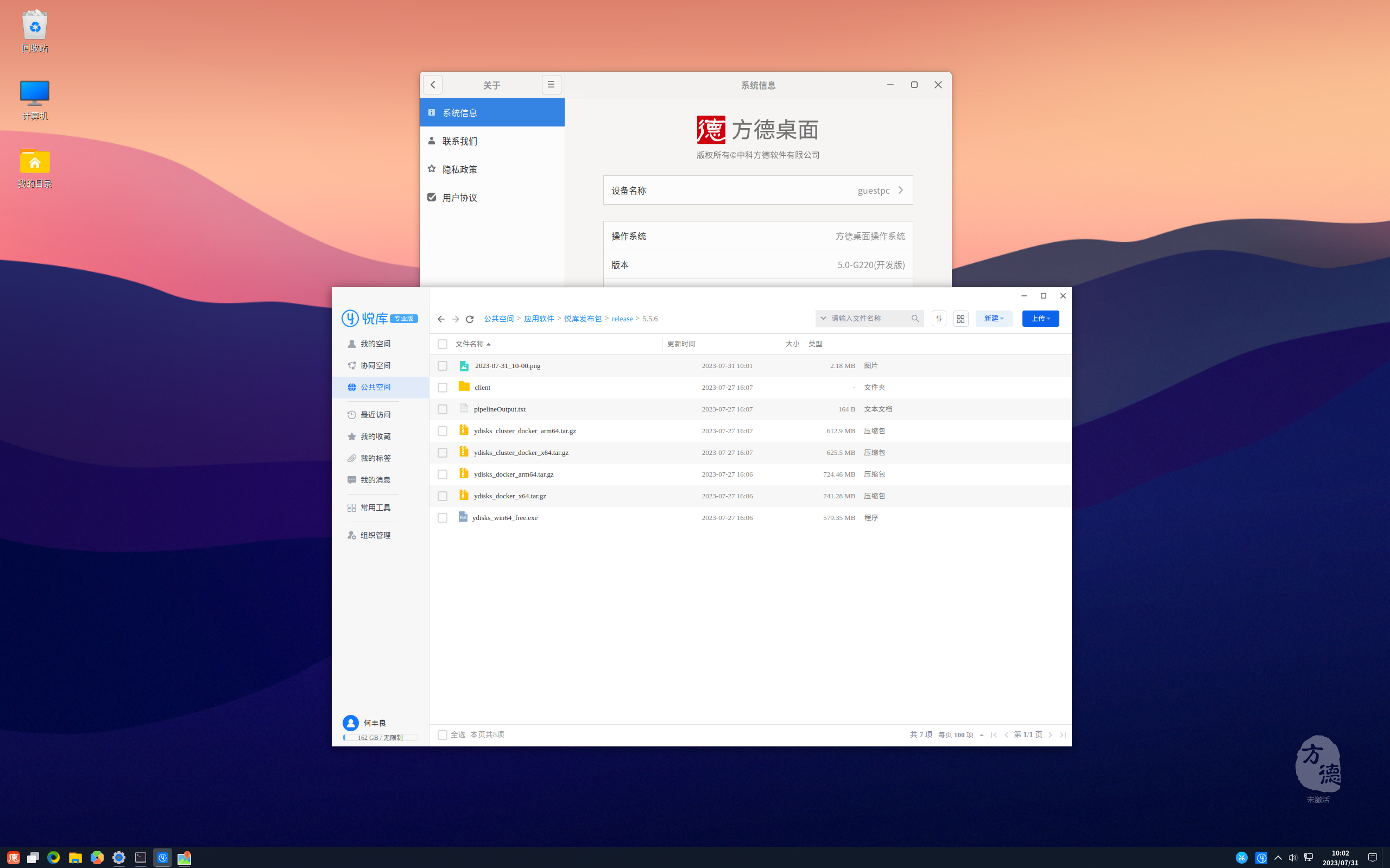Click the taskbar clock showing 10:02

[1340, 858]
